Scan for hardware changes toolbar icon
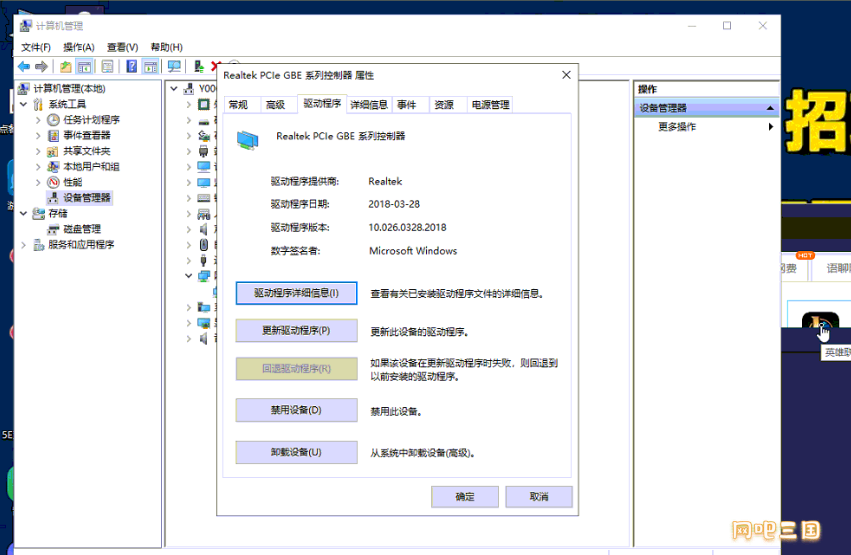 (x=174, y=66)
